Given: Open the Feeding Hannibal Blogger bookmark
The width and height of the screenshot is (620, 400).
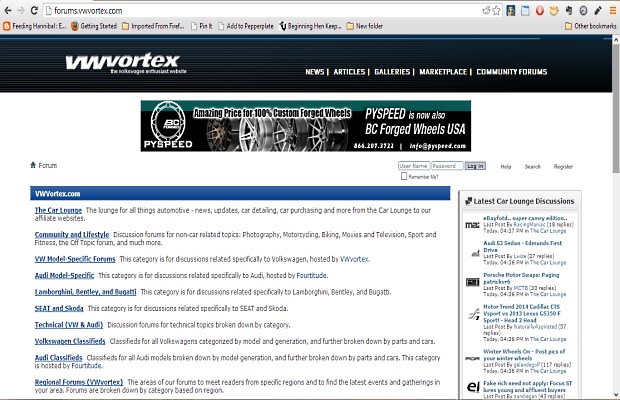Looking at the screenshot, I should [35, 26].
